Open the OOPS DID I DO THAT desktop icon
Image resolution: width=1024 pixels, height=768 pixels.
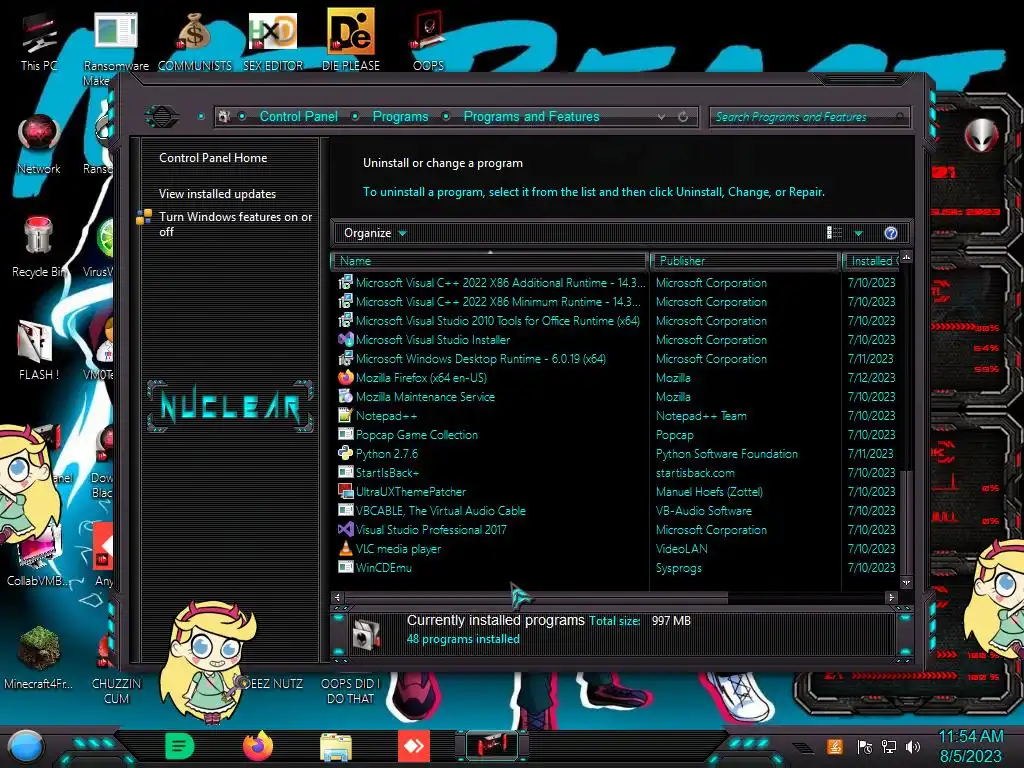[351, 690]
